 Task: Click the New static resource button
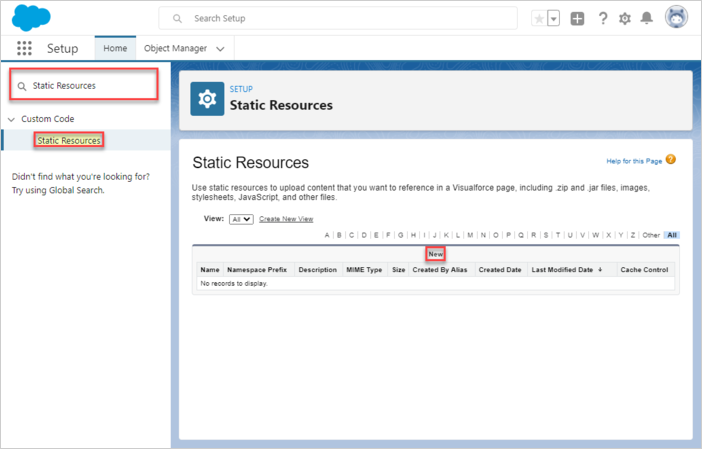(435, 254)
